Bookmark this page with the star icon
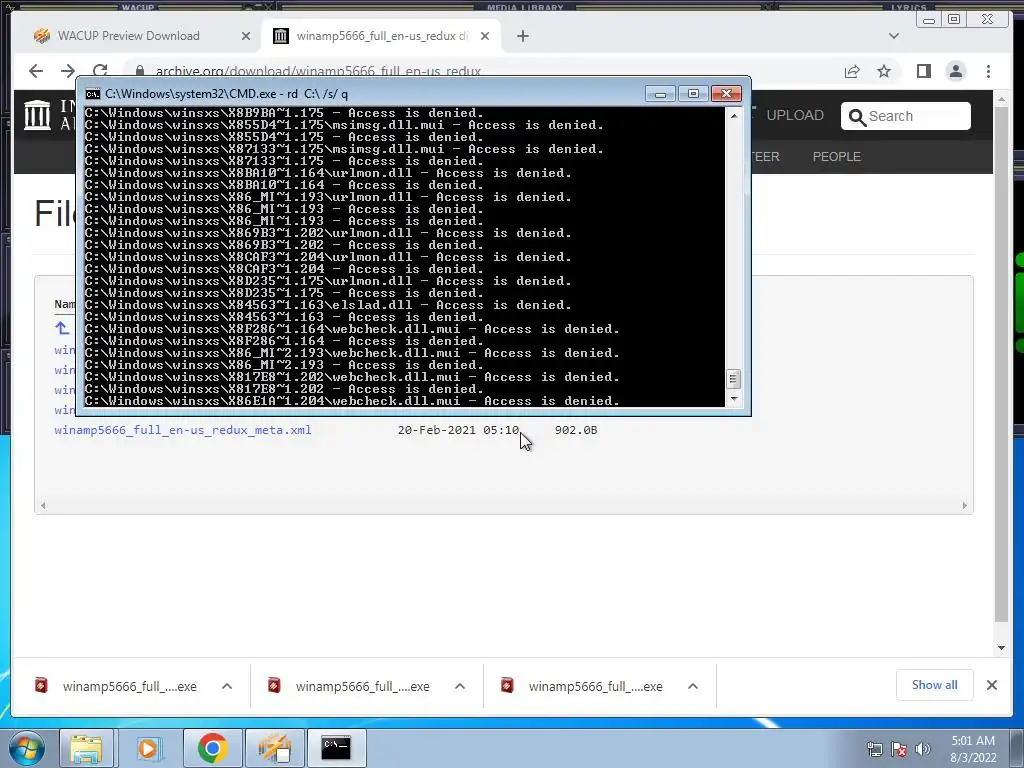Image resolution: width=1024 pixels, height=768 pixels. (884, 71)
